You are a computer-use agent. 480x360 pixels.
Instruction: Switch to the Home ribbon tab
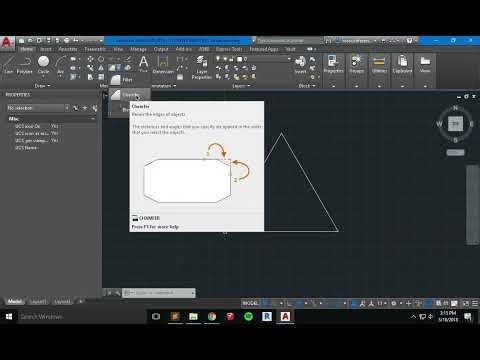click(26, 49)
